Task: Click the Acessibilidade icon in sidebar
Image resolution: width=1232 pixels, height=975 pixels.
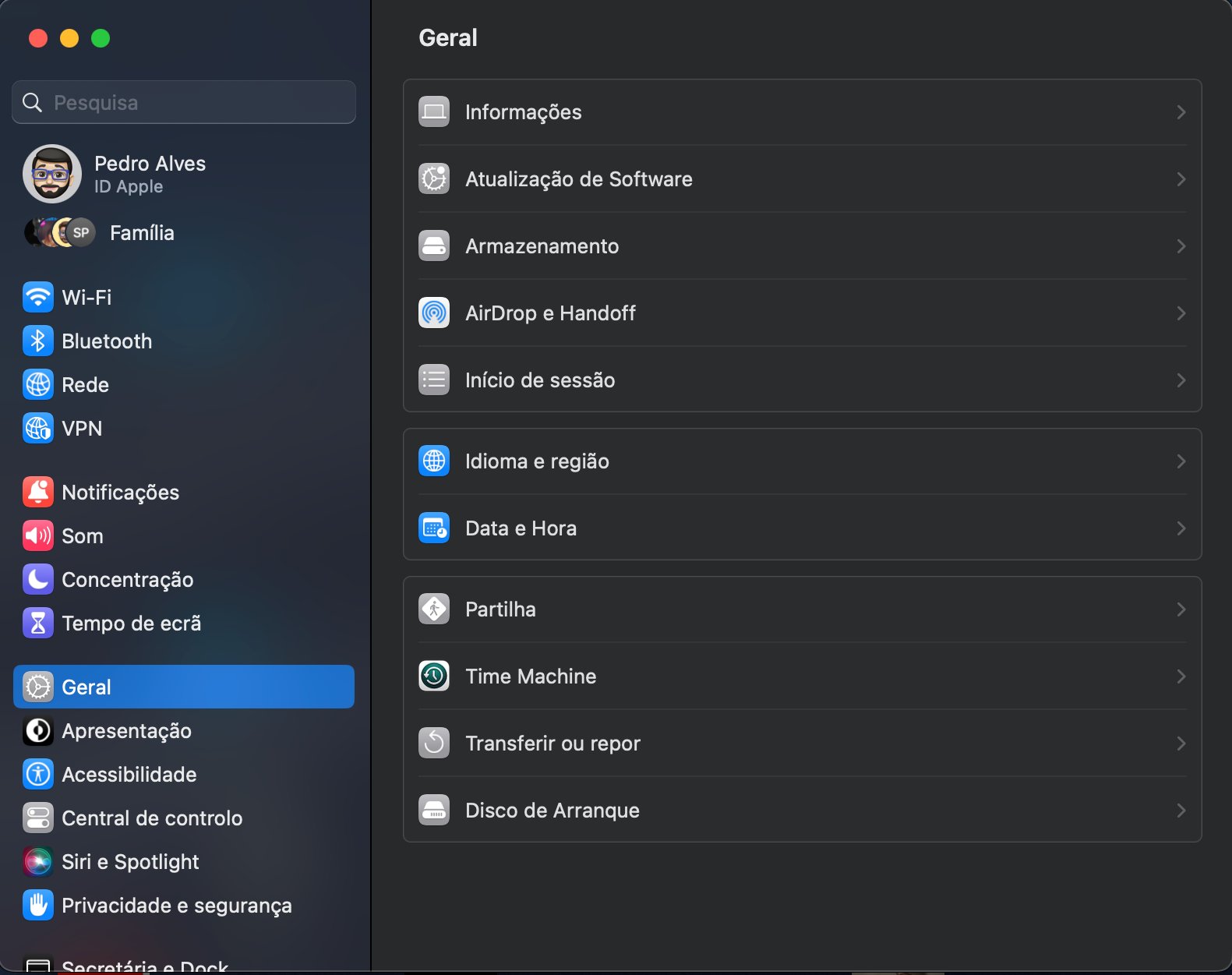Action: click(x=38, y=774)
